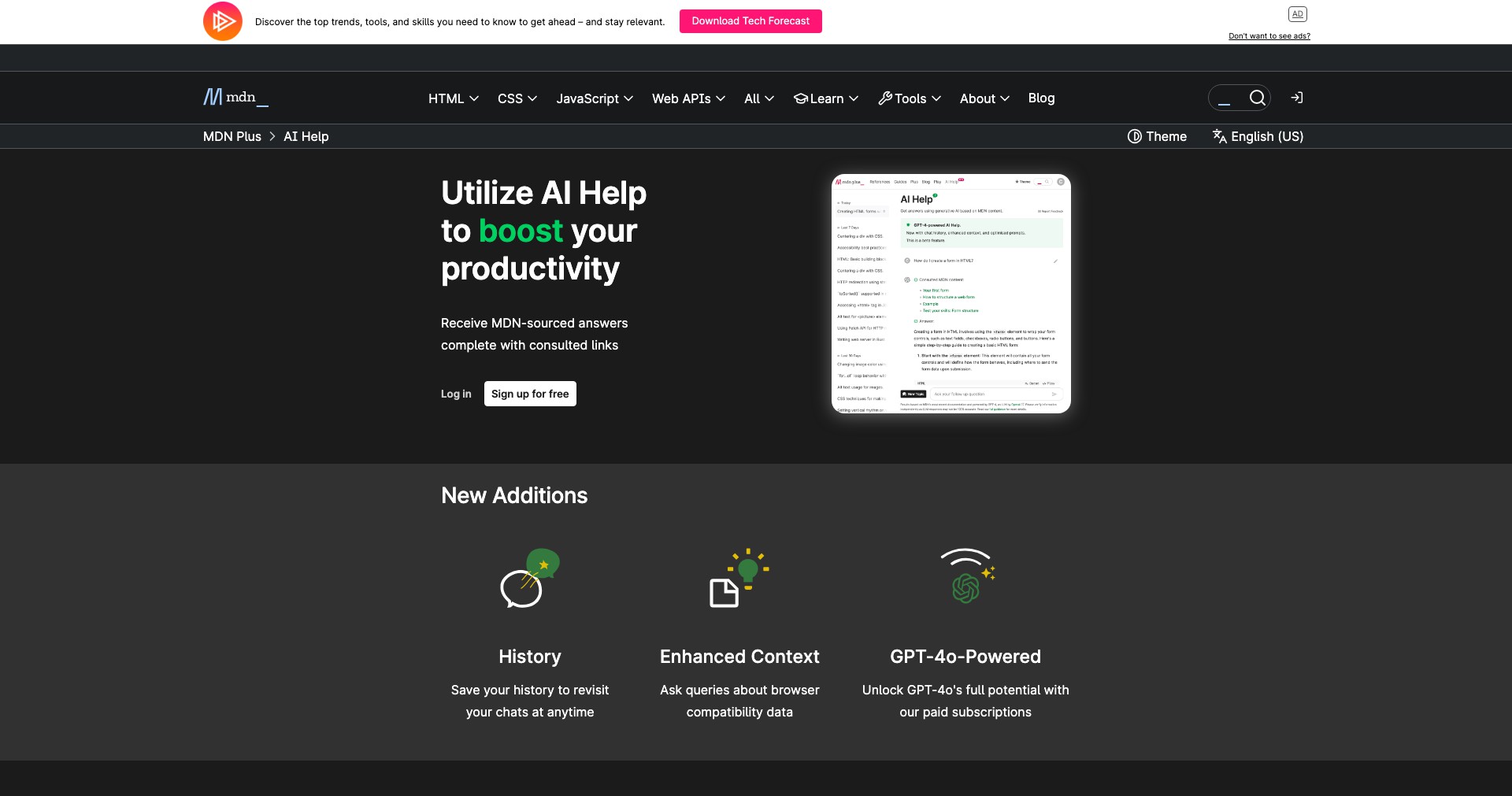Viewport: 1512px width, 796px height.
Task: Click the GPT-4o-Powered heading
Action: [965, 657]
